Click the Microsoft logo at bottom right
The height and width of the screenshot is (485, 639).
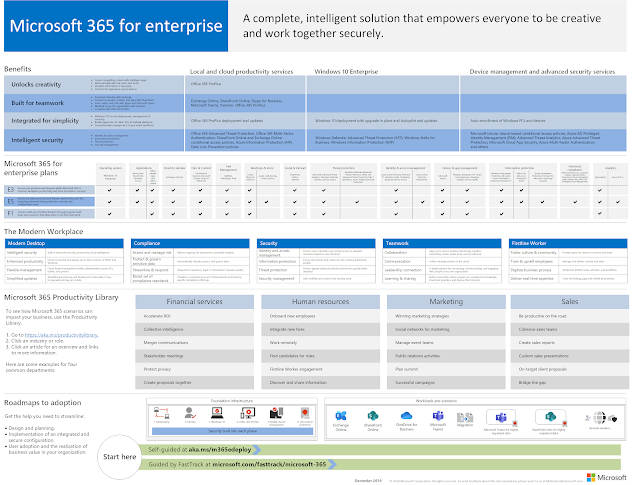click(606, 477)
